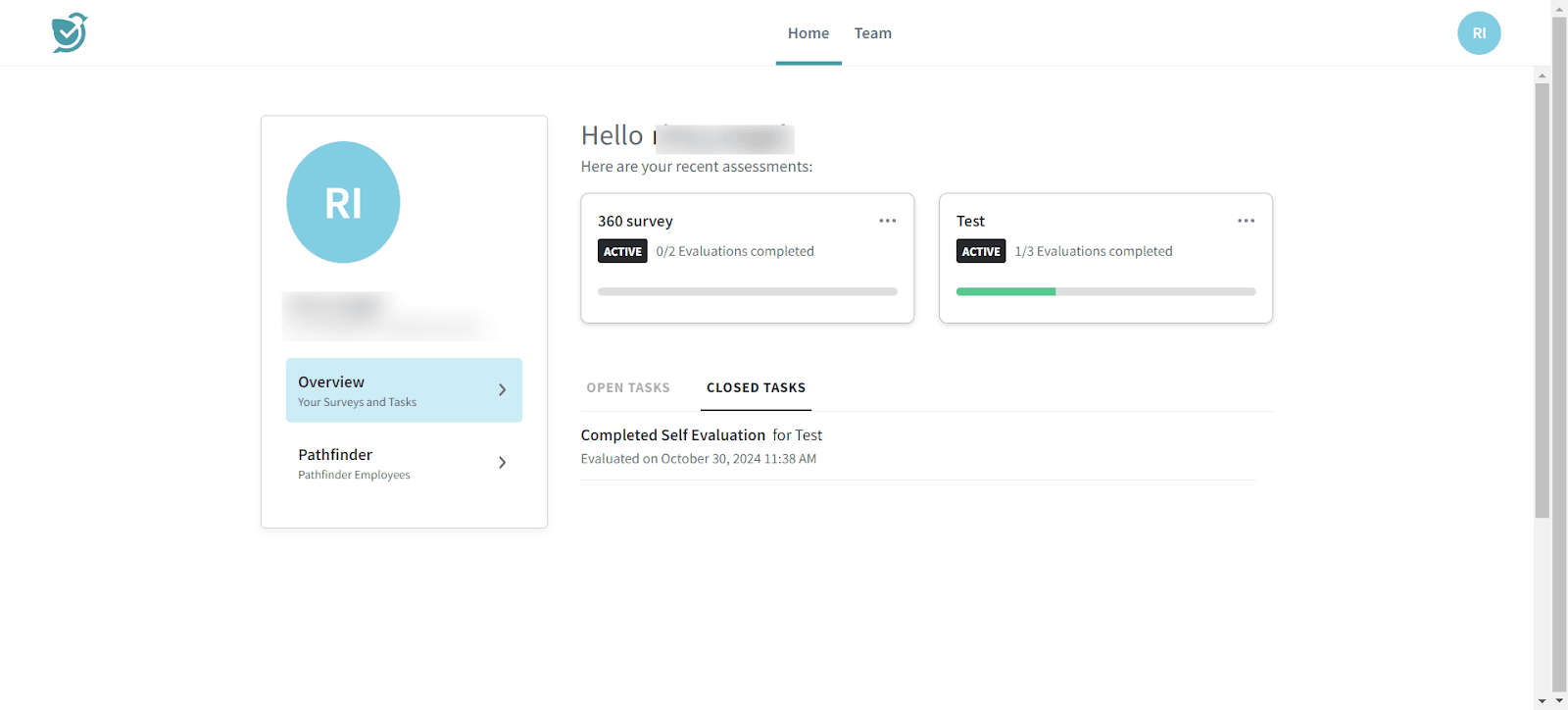Click the empty 360 survey progress bar
Image resolution: width=1568 pixels, height=710 pixels.
[x=747, y=291]
